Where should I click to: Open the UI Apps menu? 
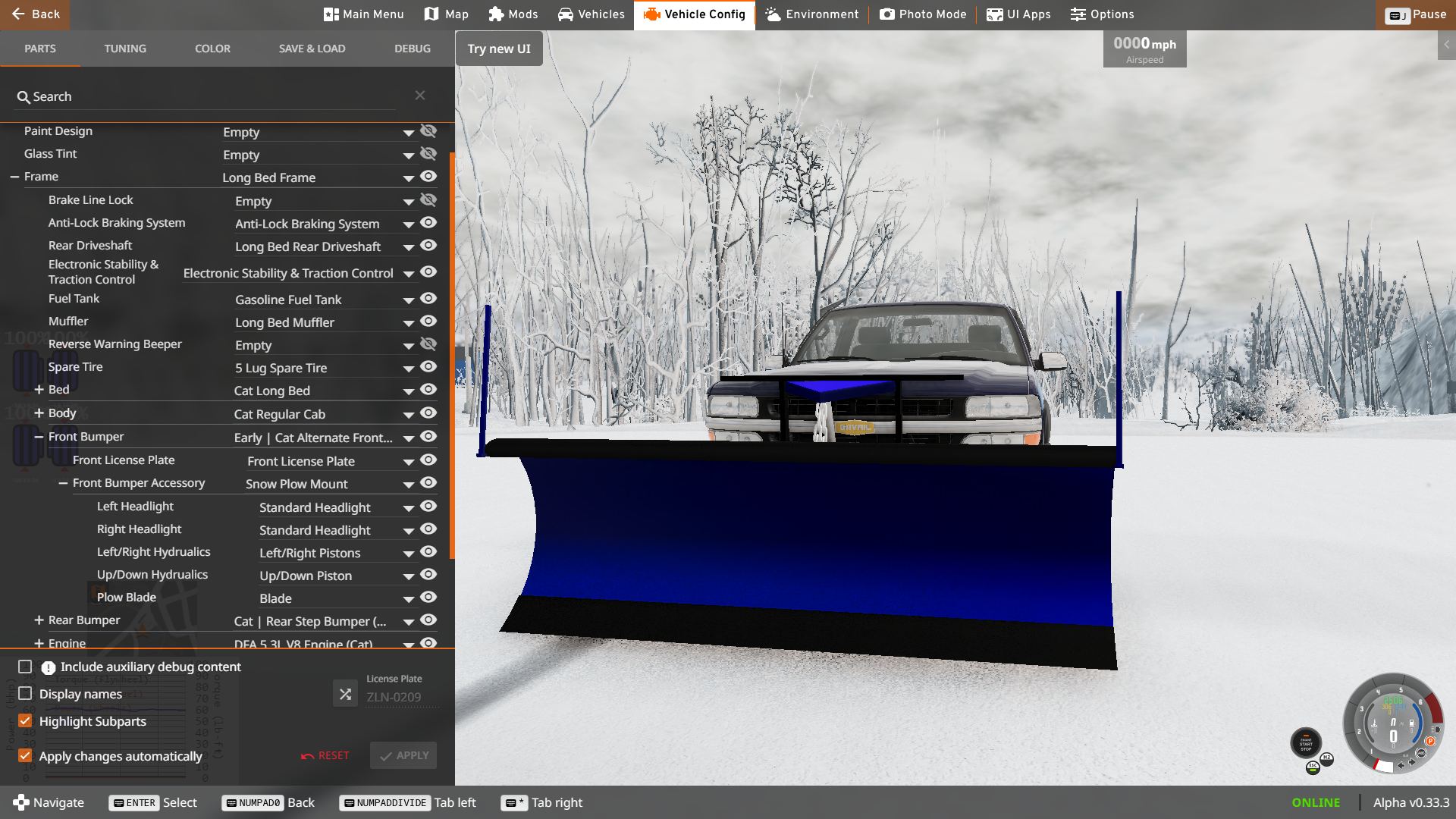point(1018,14)
